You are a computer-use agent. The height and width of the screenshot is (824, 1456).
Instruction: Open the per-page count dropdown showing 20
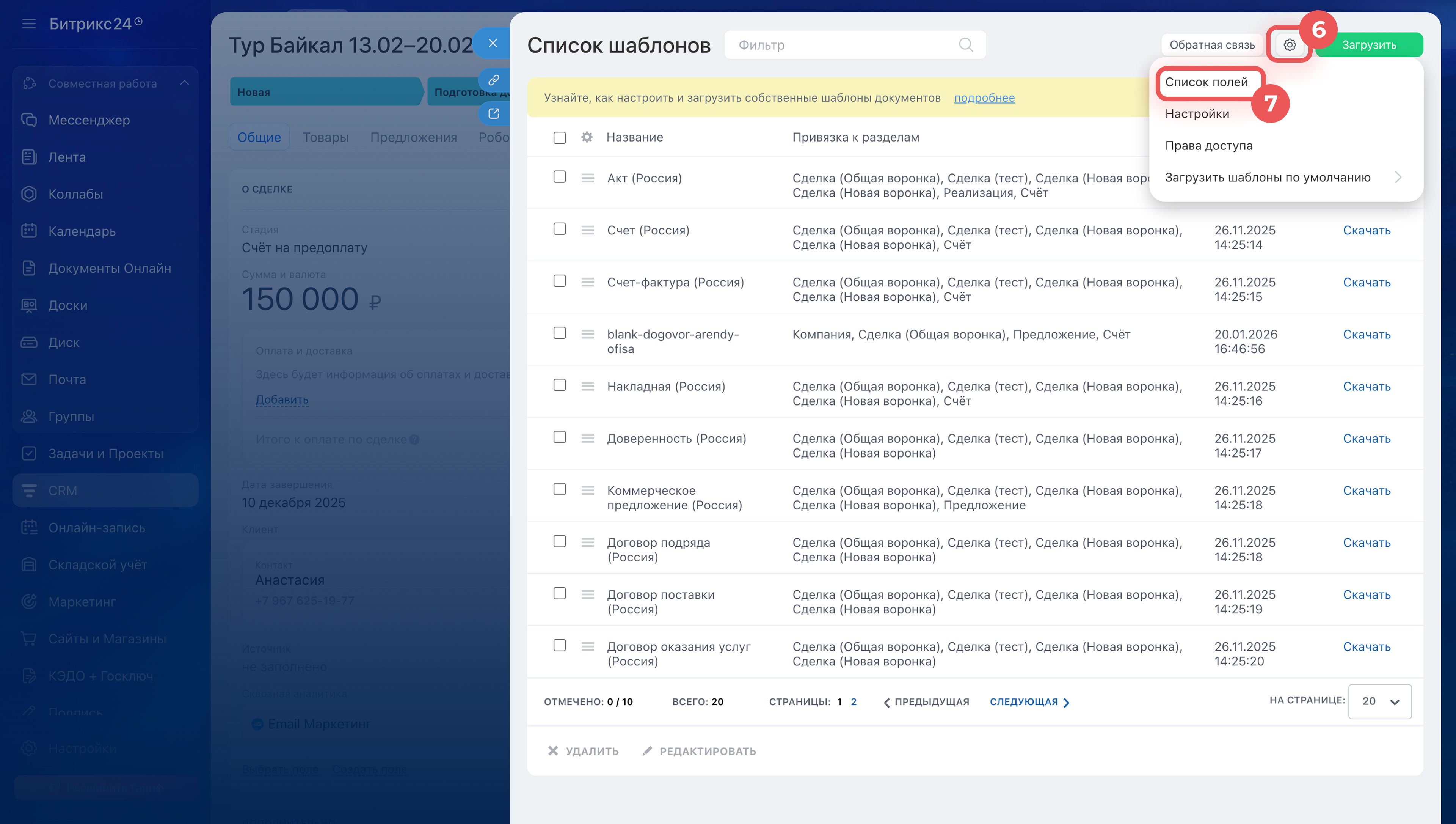click(x=1379, y=702)
